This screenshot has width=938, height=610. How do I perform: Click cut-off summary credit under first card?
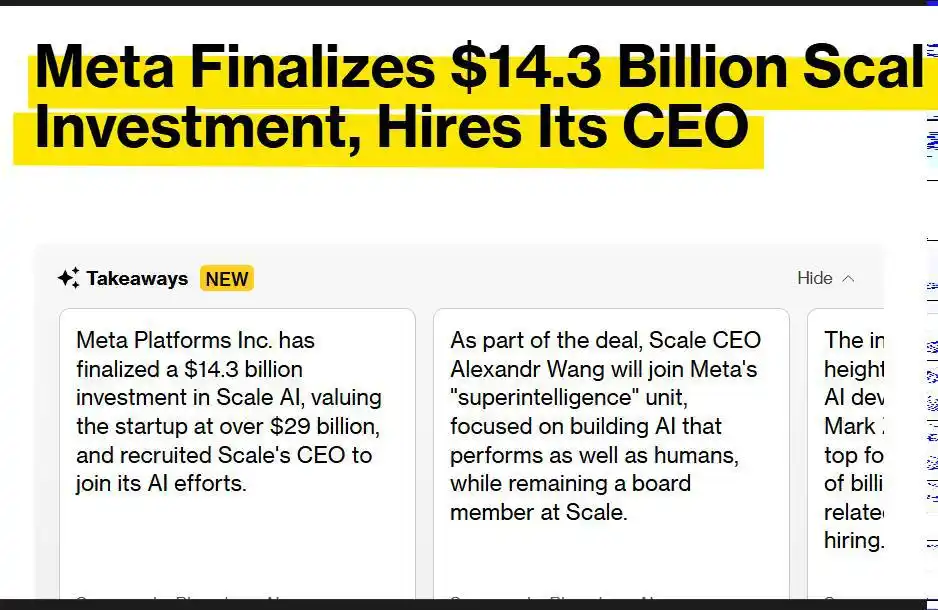(179, 596)
